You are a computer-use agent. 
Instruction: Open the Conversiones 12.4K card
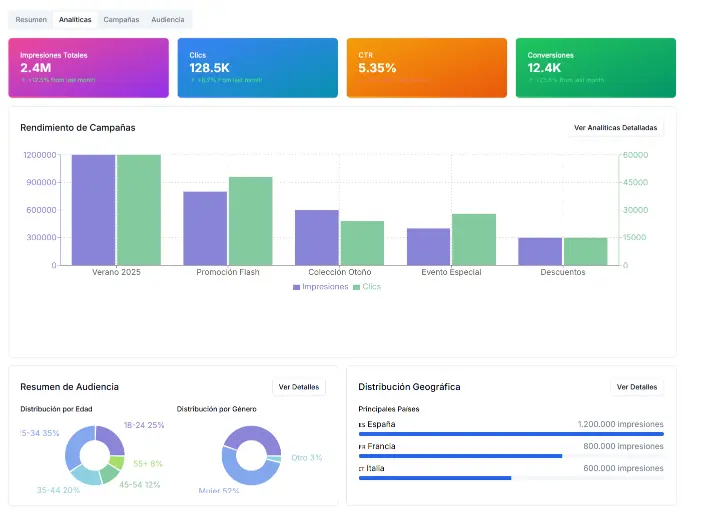[x=596, y=68]
